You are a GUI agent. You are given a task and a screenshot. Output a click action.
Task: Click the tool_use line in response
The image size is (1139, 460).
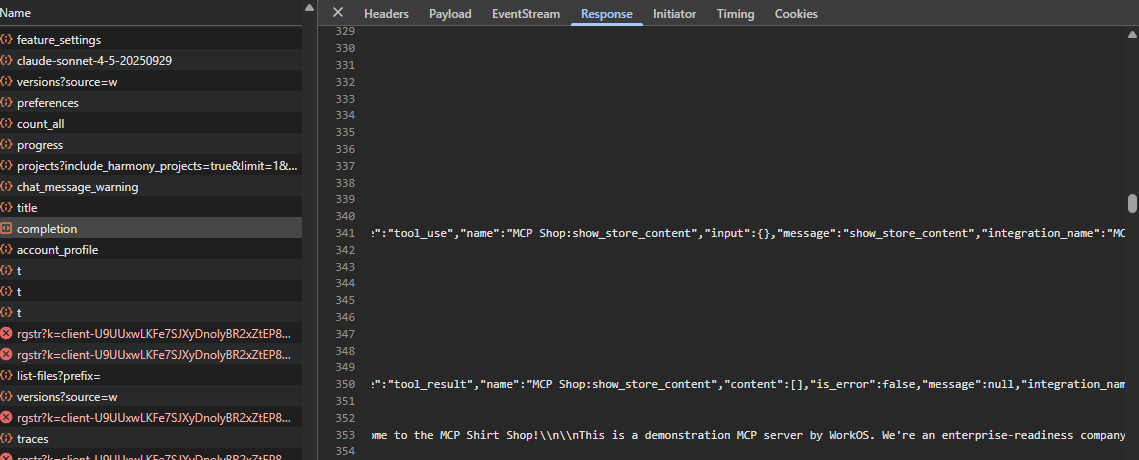[x=747, y=233]
